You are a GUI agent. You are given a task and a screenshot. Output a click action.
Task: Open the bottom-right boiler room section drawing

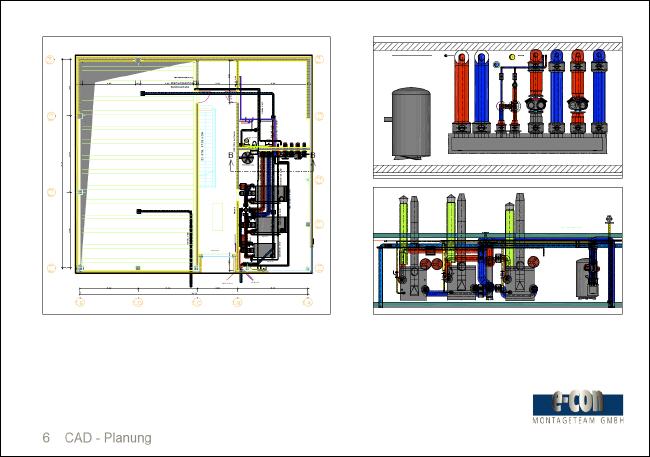(x=497, y=250)
